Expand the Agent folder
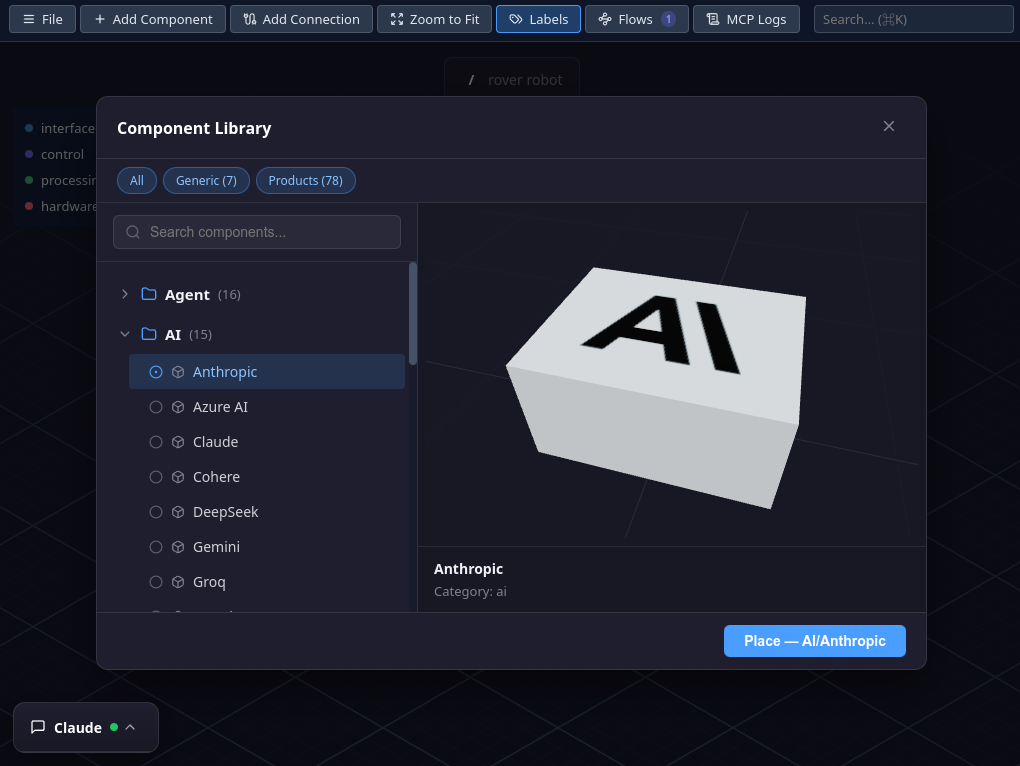This screenshot has width=1020, height=766. [x=124, y=294]
